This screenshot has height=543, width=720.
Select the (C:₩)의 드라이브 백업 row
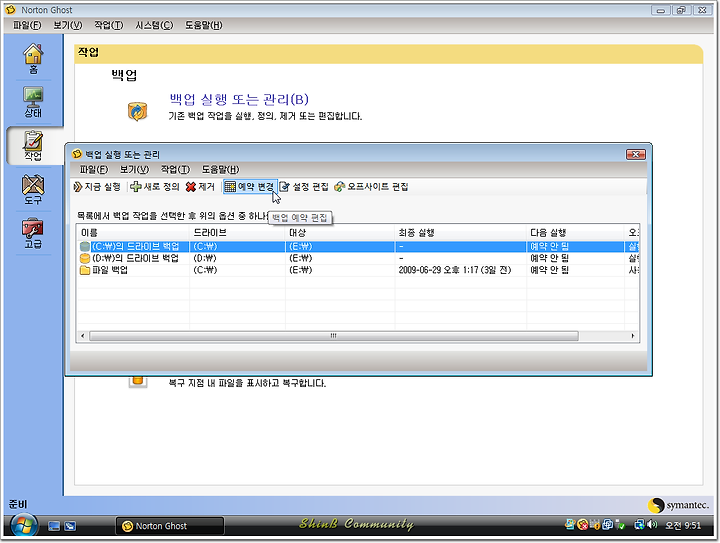[x=357, y=246]
